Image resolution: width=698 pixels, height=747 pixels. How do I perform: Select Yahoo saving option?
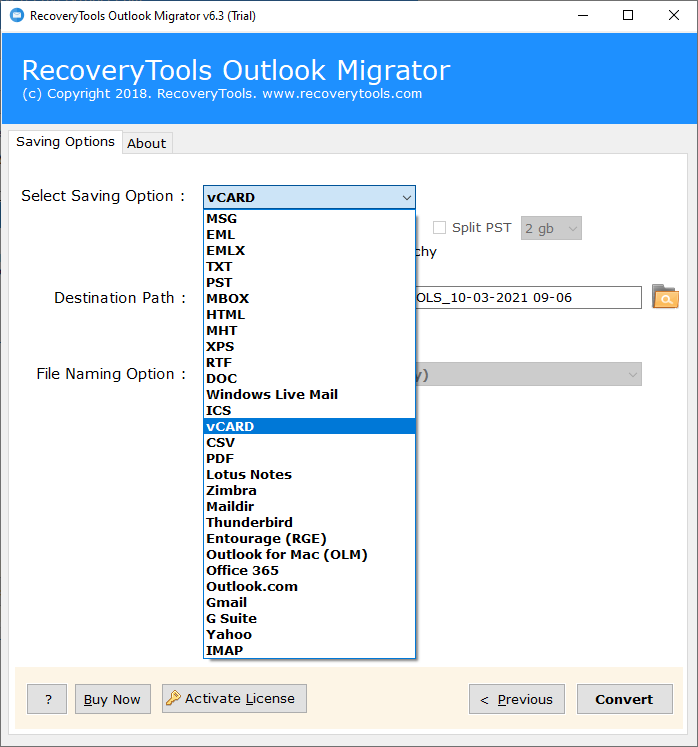click(309, 635)
